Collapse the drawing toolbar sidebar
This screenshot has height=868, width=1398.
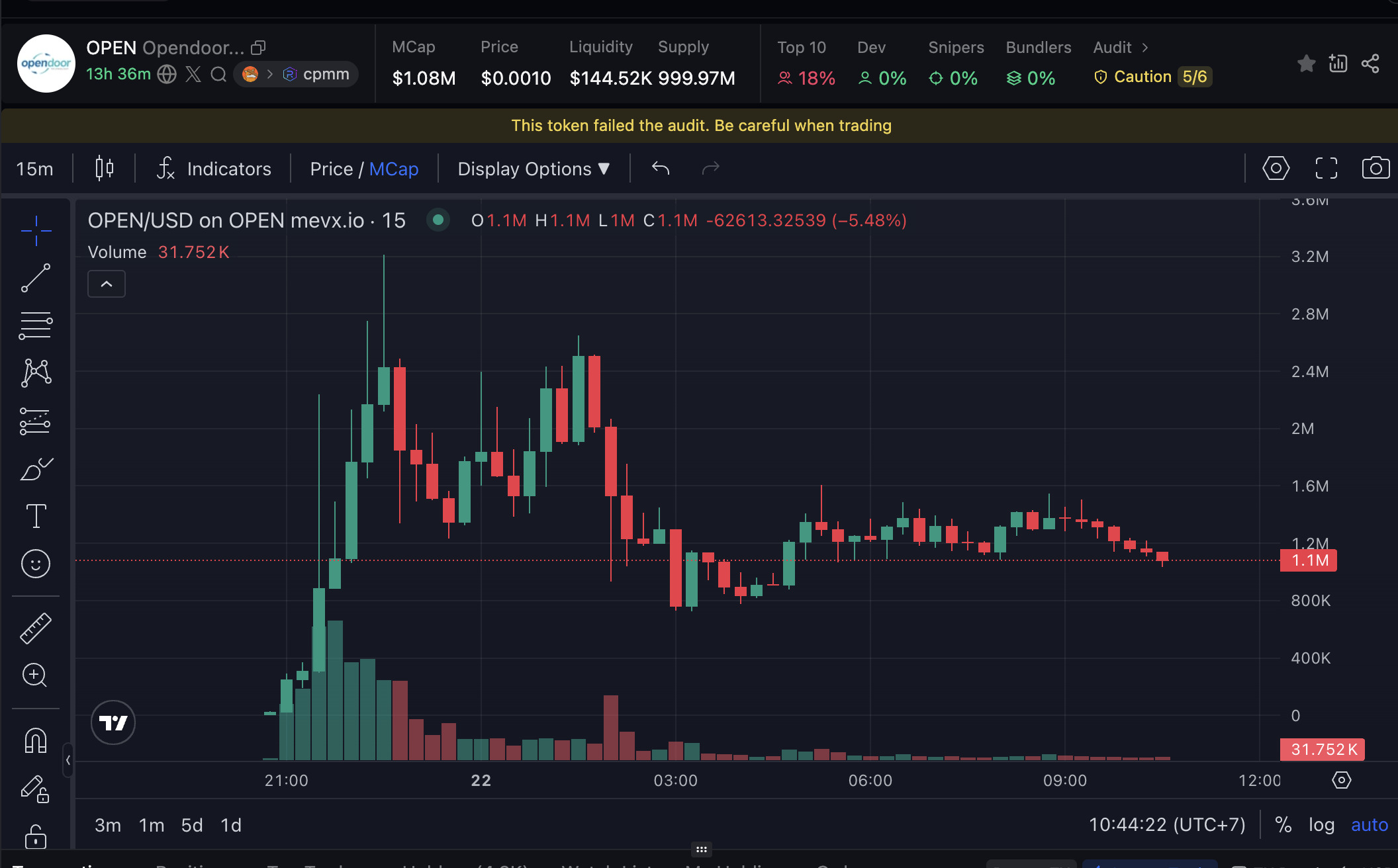click(x=68, y=760)
